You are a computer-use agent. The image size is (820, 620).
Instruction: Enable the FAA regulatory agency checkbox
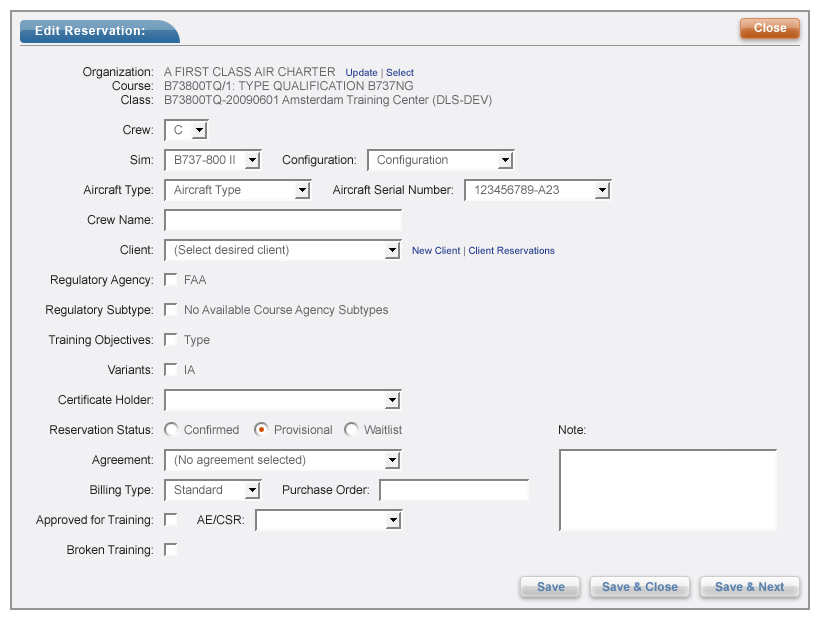click(x=171, y=280)
